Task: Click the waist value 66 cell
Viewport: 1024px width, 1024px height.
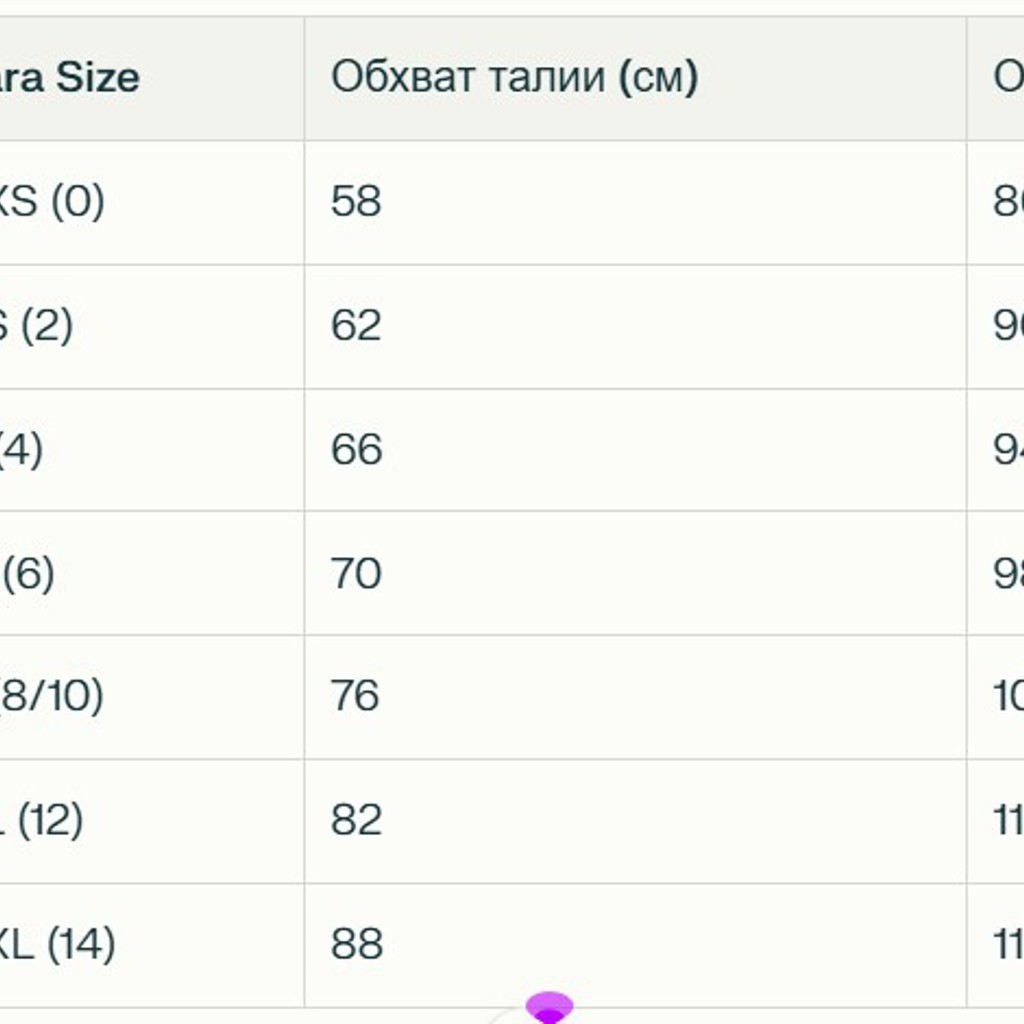Action: [635, 450]
